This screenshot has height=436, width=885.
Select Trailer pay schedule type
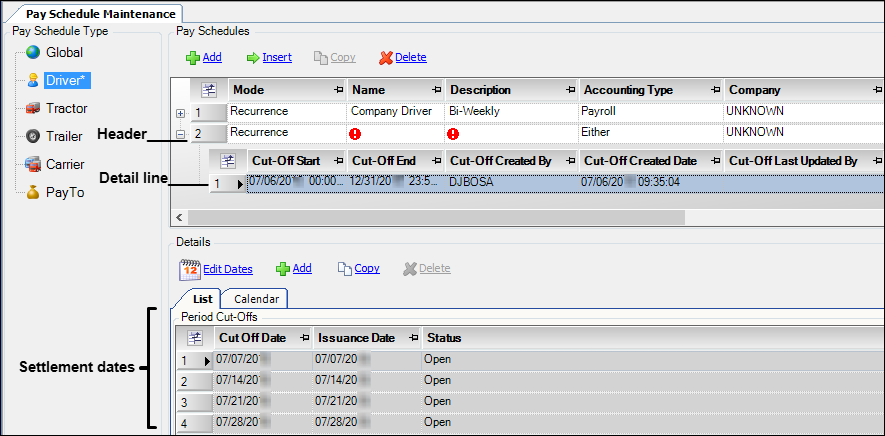pos(64,136)
